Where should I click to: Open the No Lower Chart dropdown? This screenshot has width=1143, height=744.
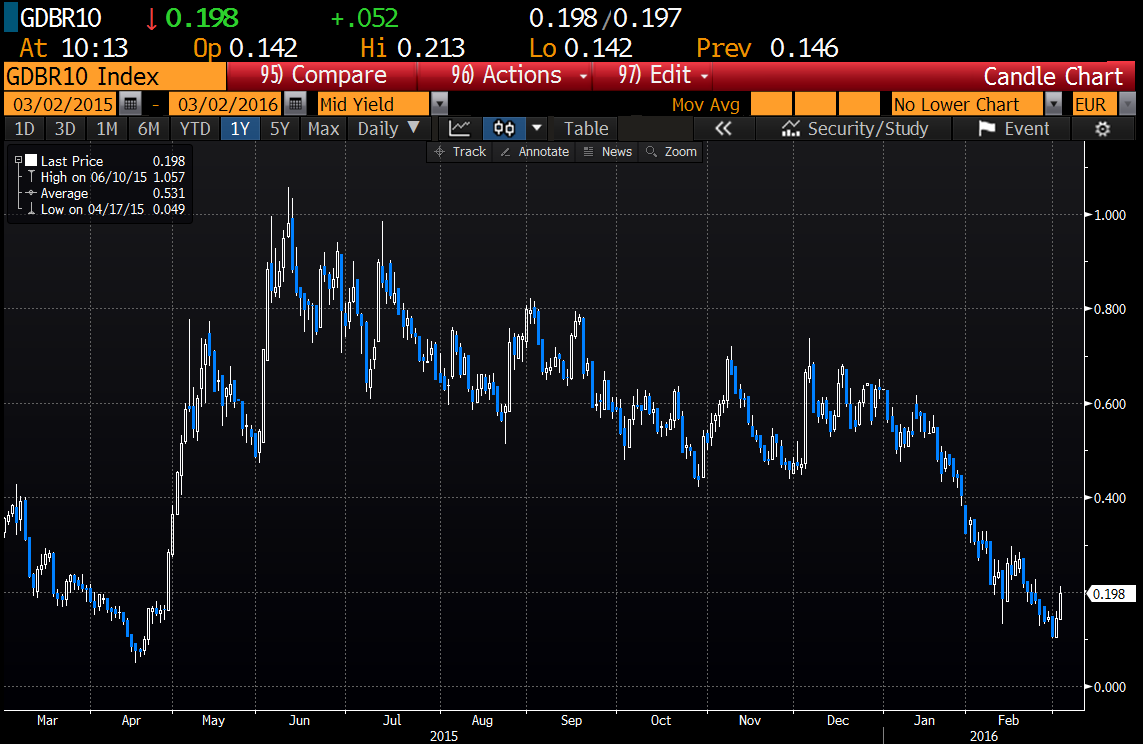pyautogui.click(x=1053, y=104)
